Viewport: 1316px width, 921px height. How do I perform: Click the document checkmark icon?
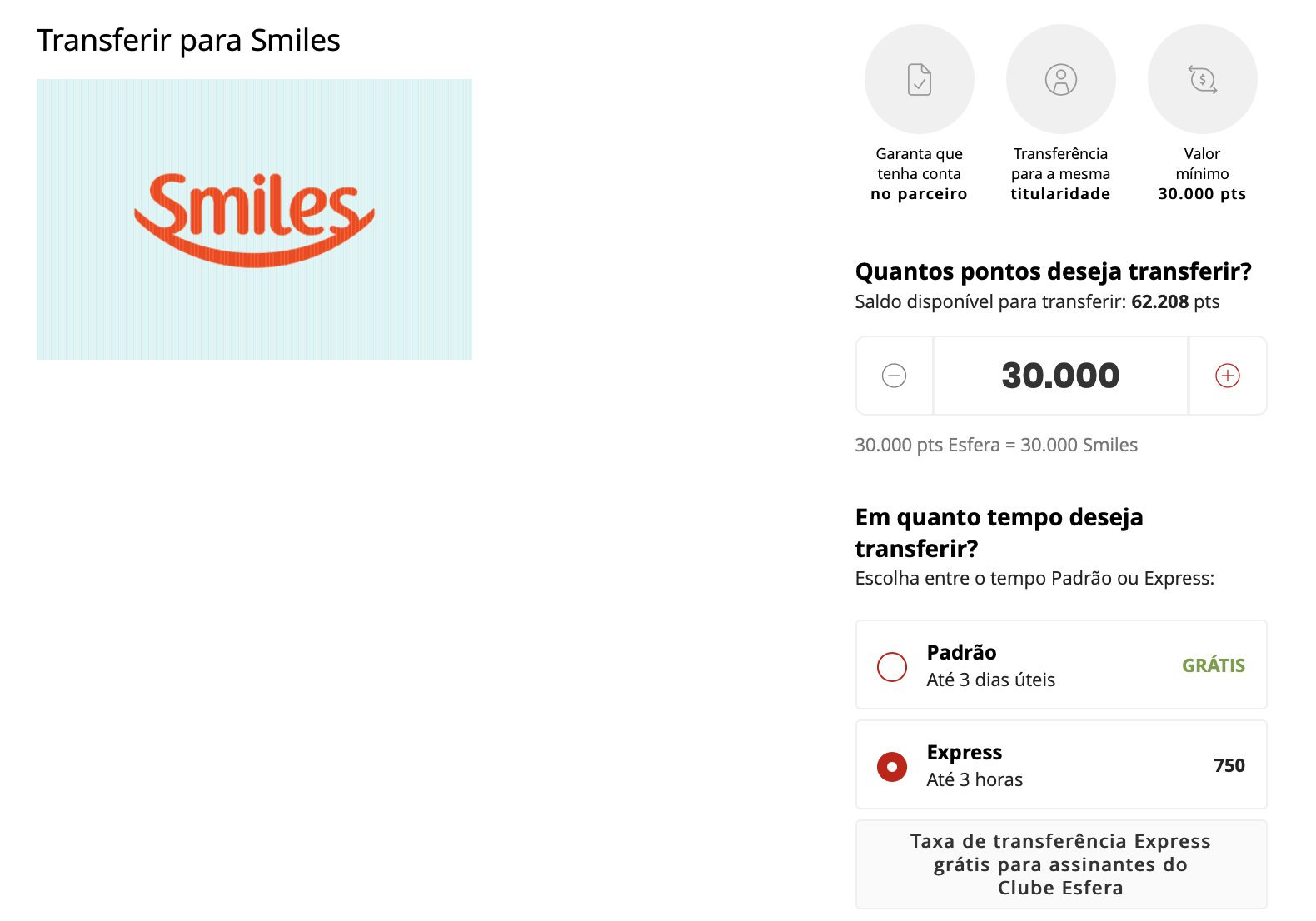click(919, 79)
